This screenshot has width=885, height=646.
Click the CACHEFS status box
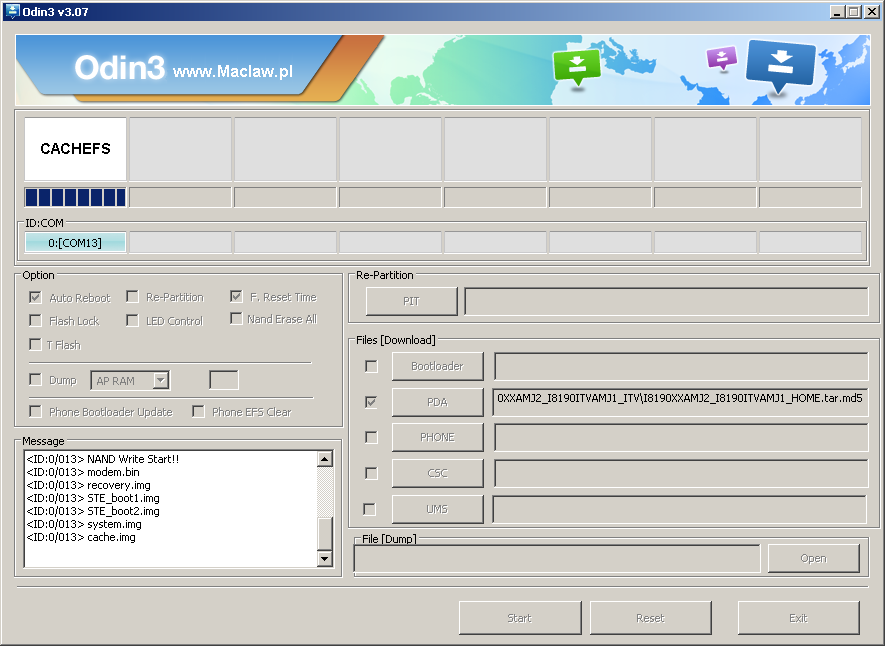coord(75,149)
